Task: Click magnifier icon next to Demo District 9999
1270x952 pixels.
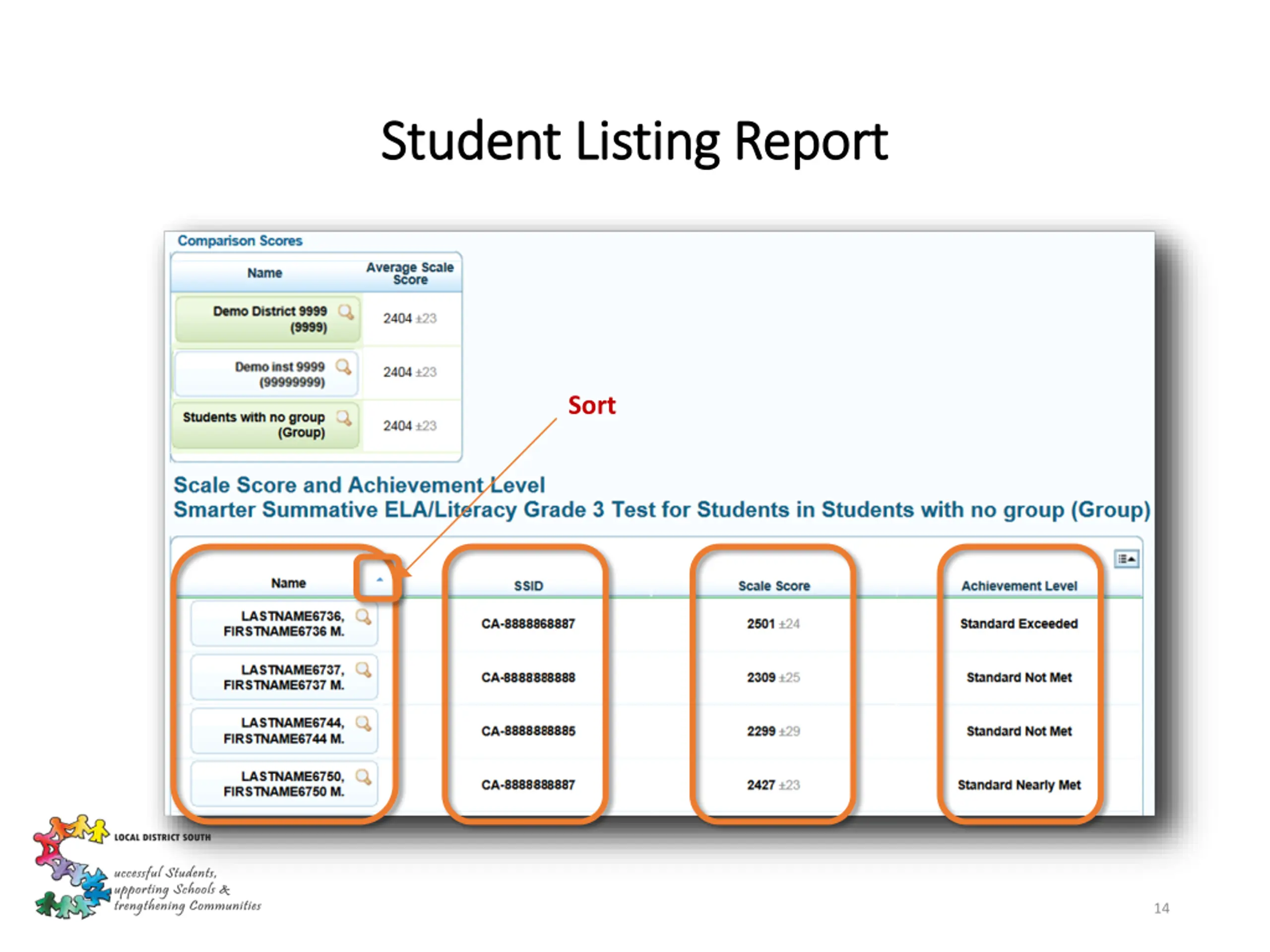Action: (346, 312)
